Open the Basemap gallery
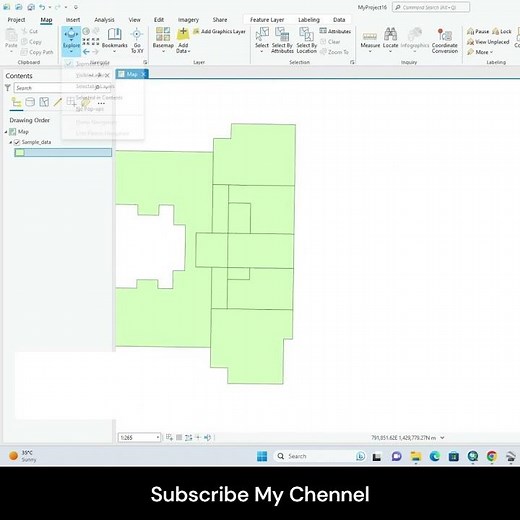Image resolution: width=520 pixels, height=520 pixels. click(163, 39)
